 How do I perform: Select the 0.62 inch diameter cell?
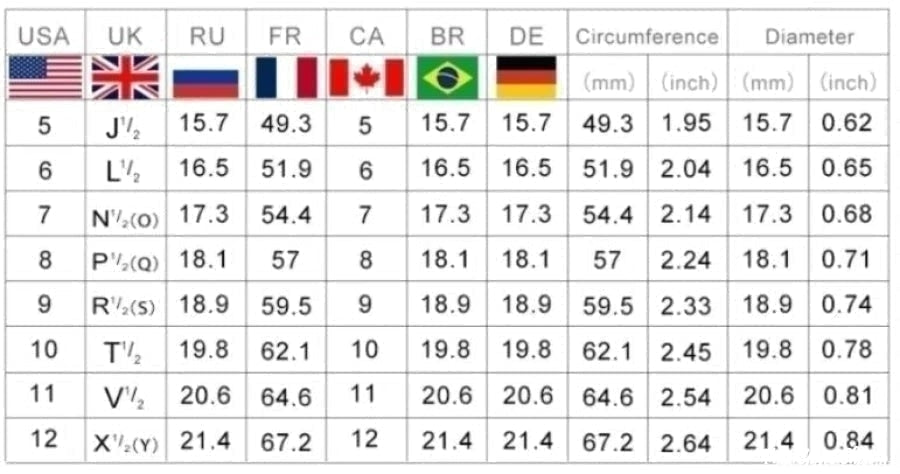click(x=846, y=124)
